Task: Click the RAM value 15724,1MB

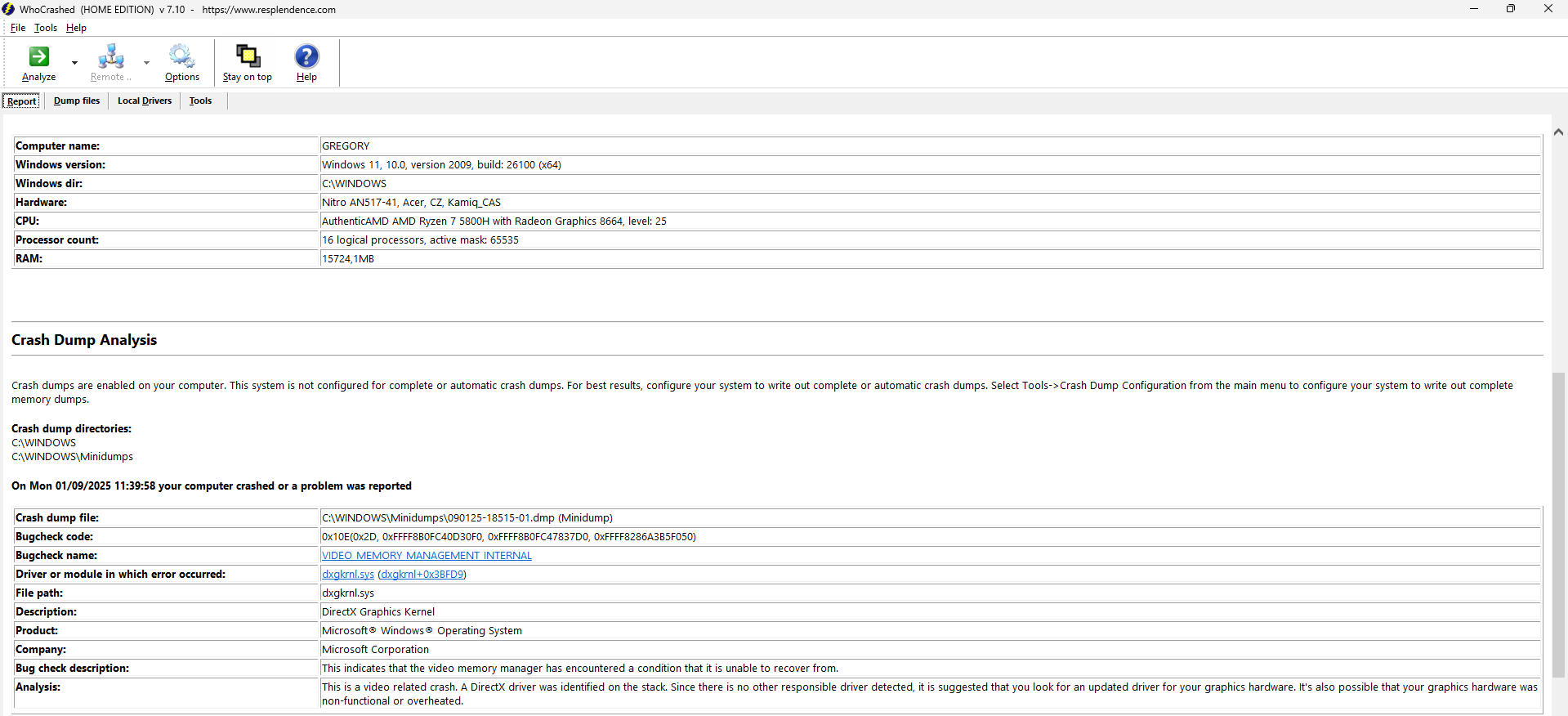Action: (348, 259)
